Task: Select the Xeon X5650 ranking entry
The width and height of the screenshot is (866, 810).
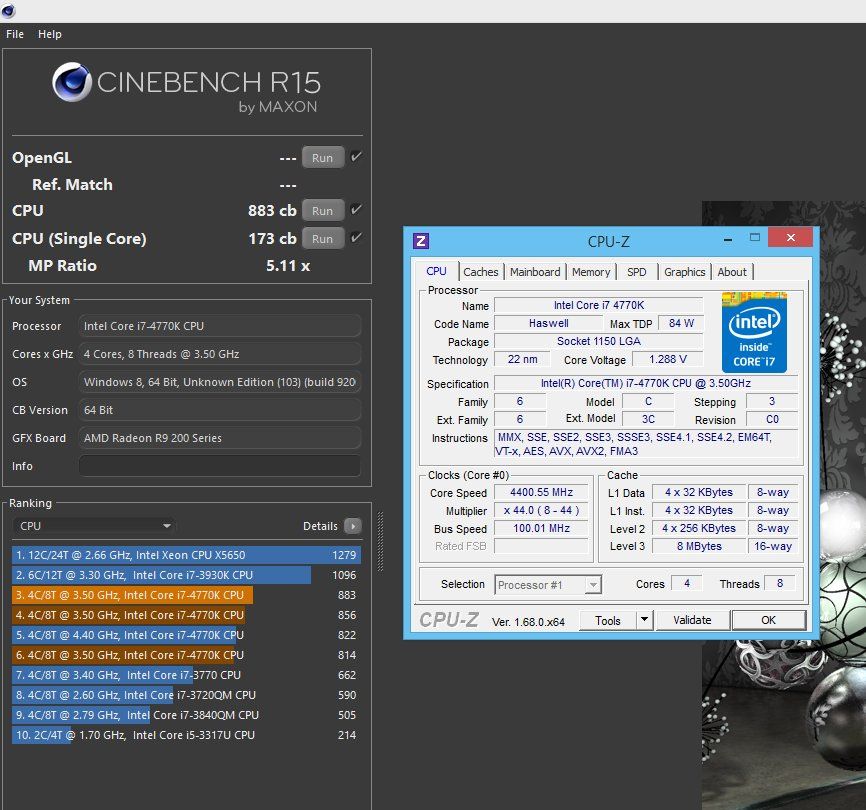Action: pyautogui.click(x=186, y=555)
